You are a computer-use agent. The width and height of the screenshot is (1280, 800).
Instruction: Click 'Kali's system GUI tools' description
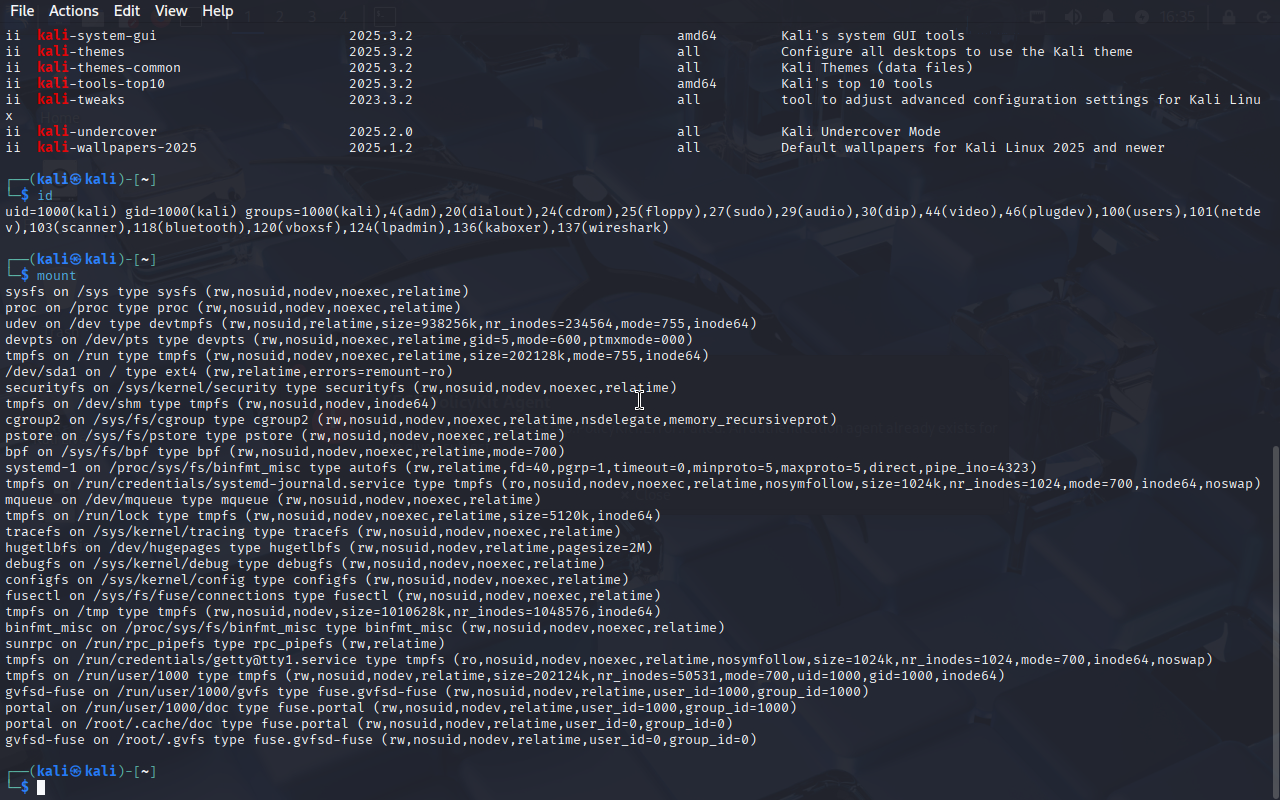(x=873, y=36)
